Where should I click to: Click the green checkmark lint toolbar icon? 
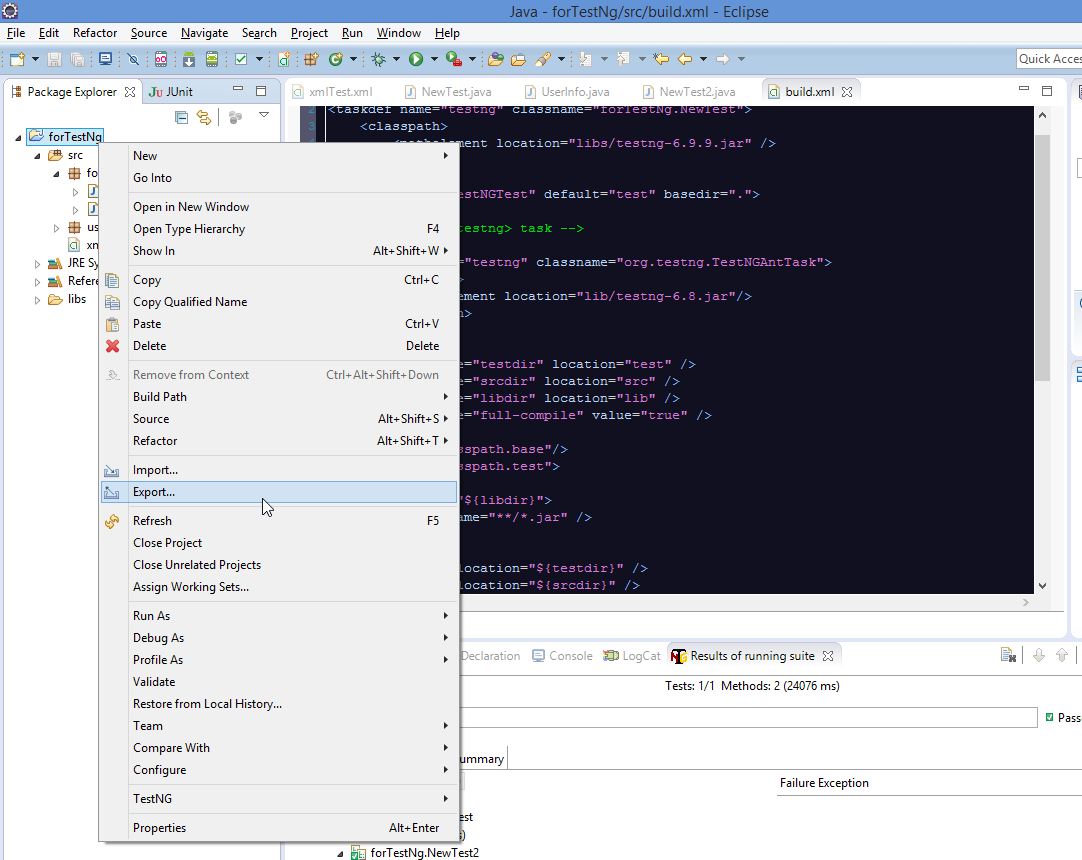(241, 59)
